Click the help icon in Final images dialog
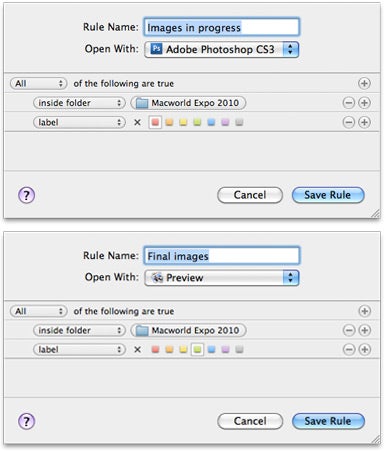 click(26, 421)
